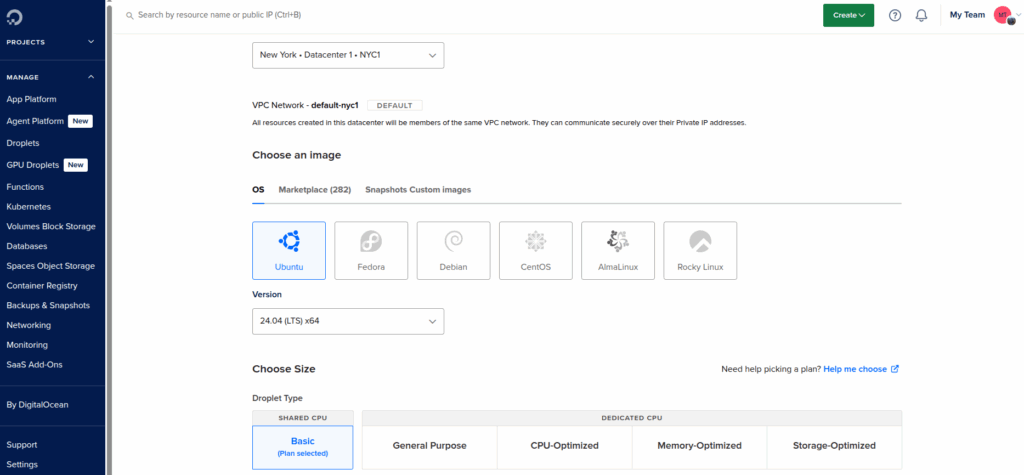The image size is (1024, 475).
Task: Open the datacenter NYC1 dropdown
Action: 348,56
